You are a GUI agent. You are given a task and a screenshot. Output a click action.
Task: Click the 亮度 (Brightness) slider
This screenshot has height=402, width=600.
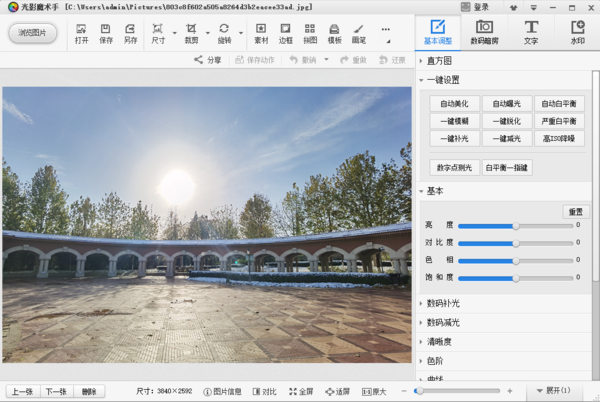(x=516, y=226)
